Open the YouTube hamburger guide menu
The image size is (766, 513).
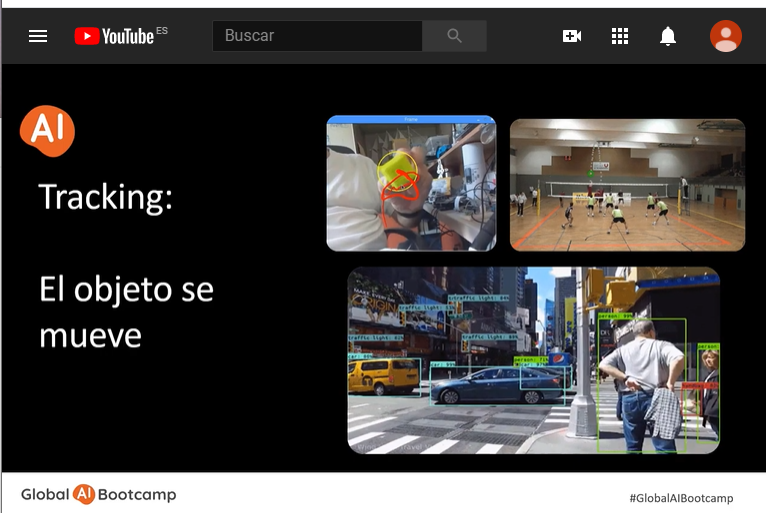click(38, 36)
